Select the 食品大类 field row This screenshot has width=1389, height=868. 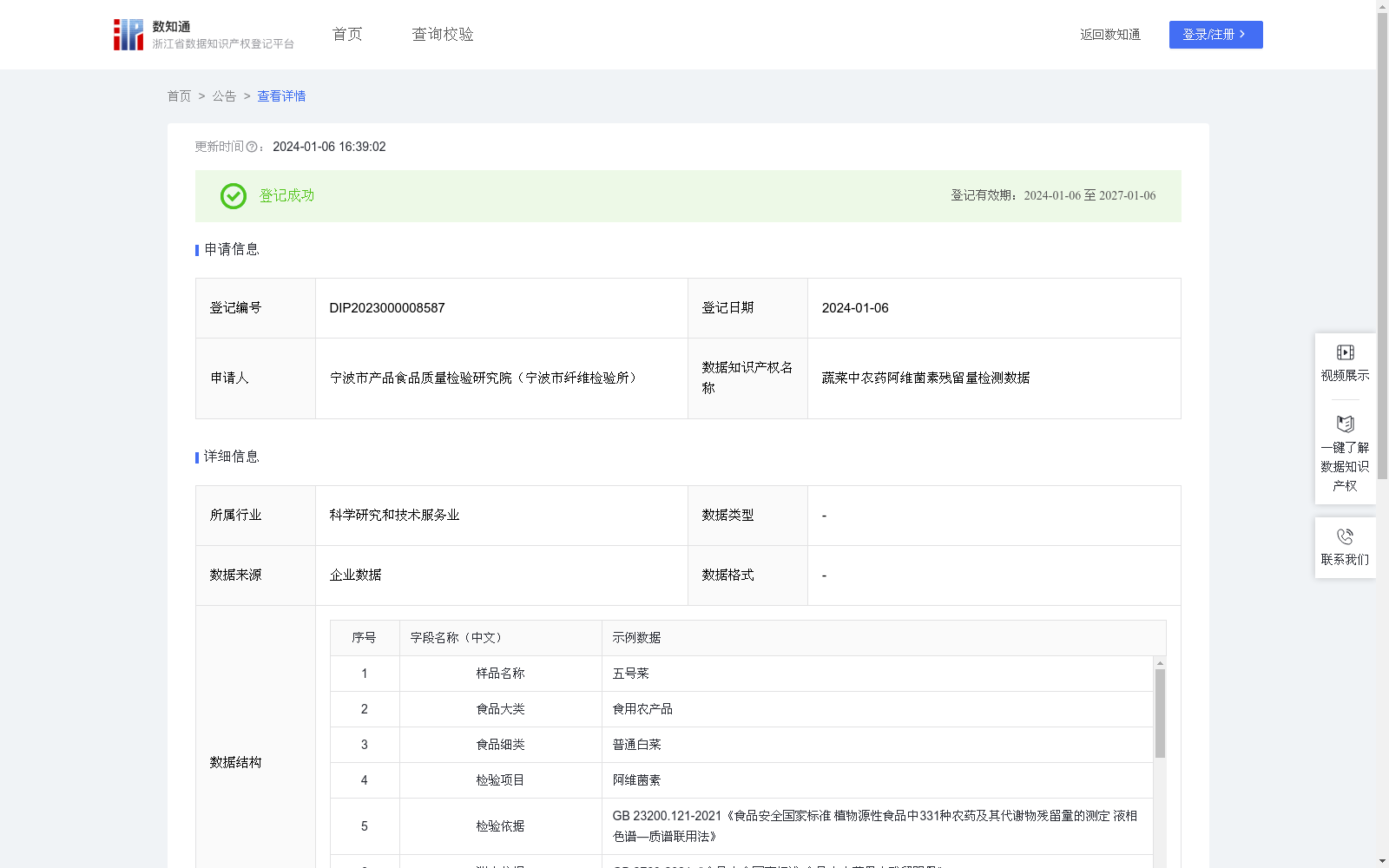click(741, 709)
